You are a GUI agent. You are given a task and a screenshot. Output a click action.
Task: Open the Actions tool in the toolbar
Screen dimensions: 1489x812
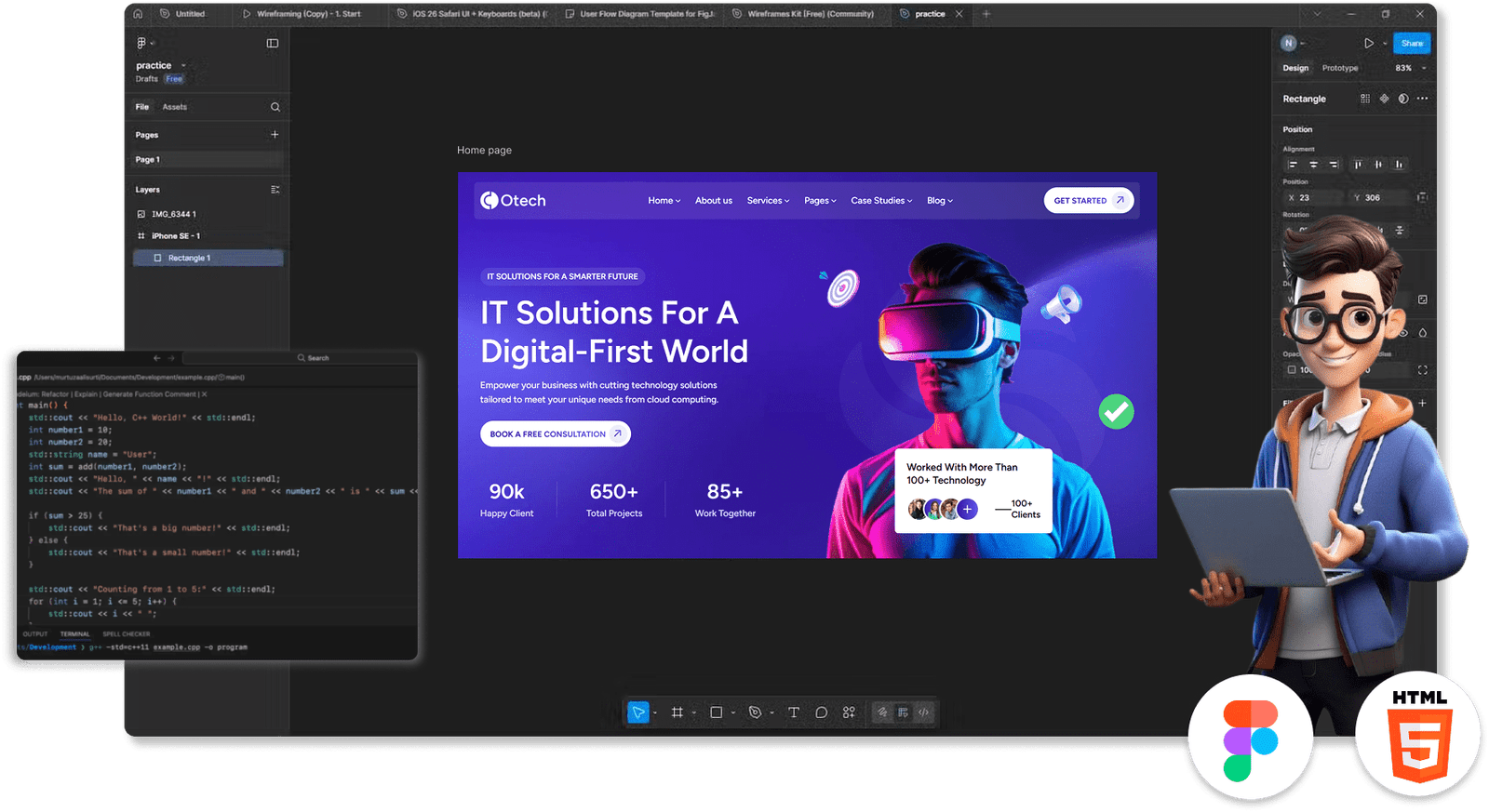click(849, 712)
